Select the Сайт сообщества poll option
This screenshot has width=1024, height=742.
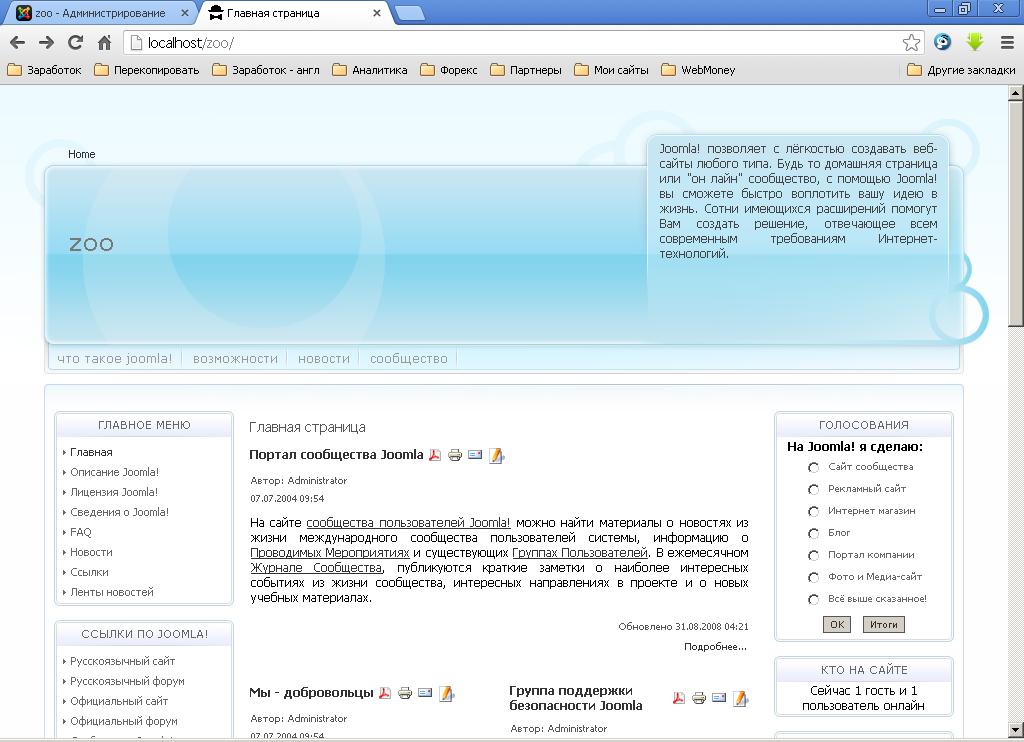[814, 468]
